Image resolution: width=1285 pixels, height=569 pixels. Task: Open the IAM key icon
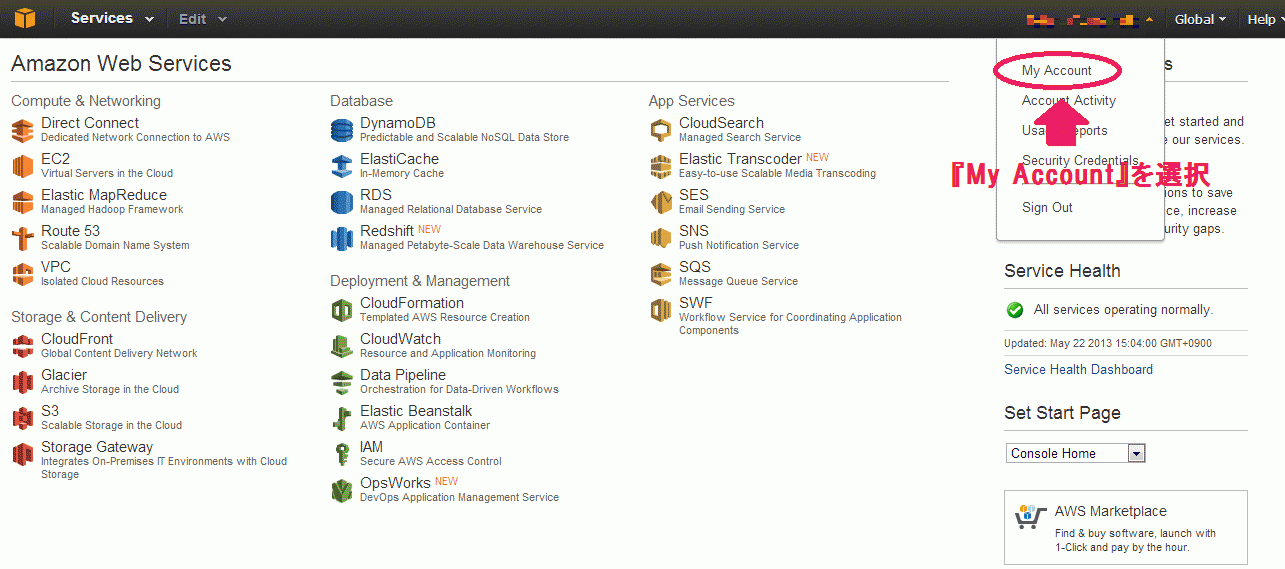click(x=342, y=454)
